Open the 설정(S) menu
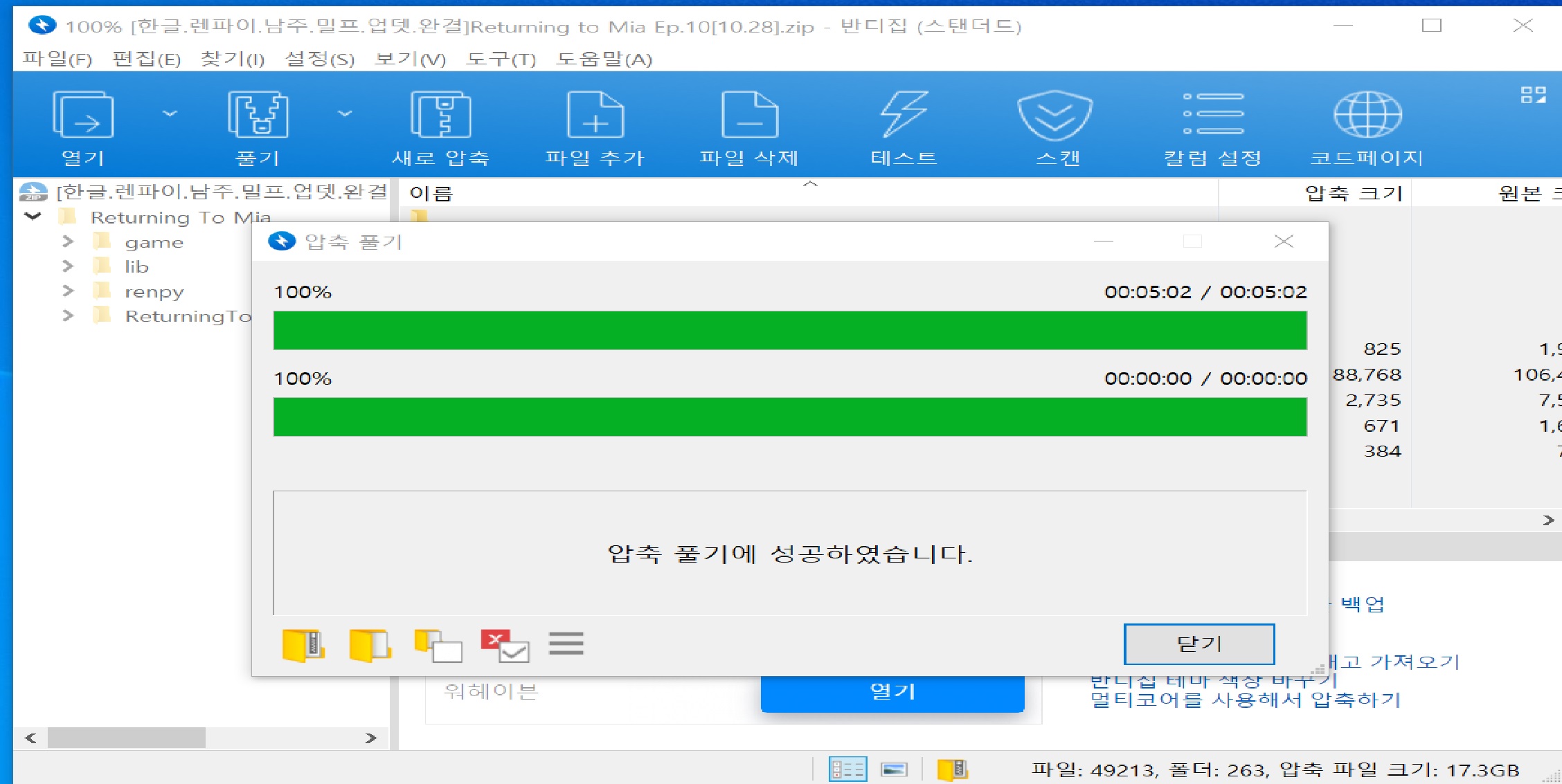 coord(320,59)
